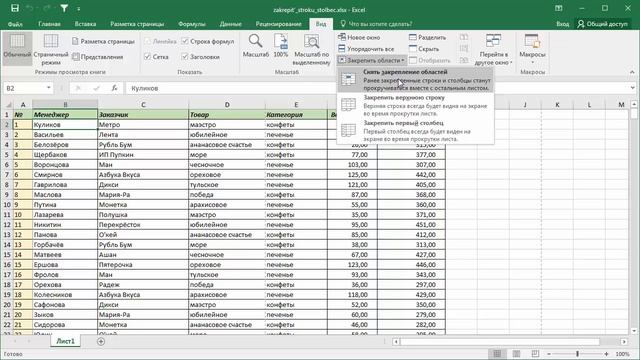This screenshot has height=360, width=640.
Task: Switch to the Разметка страницы tab
Action: 137,24
